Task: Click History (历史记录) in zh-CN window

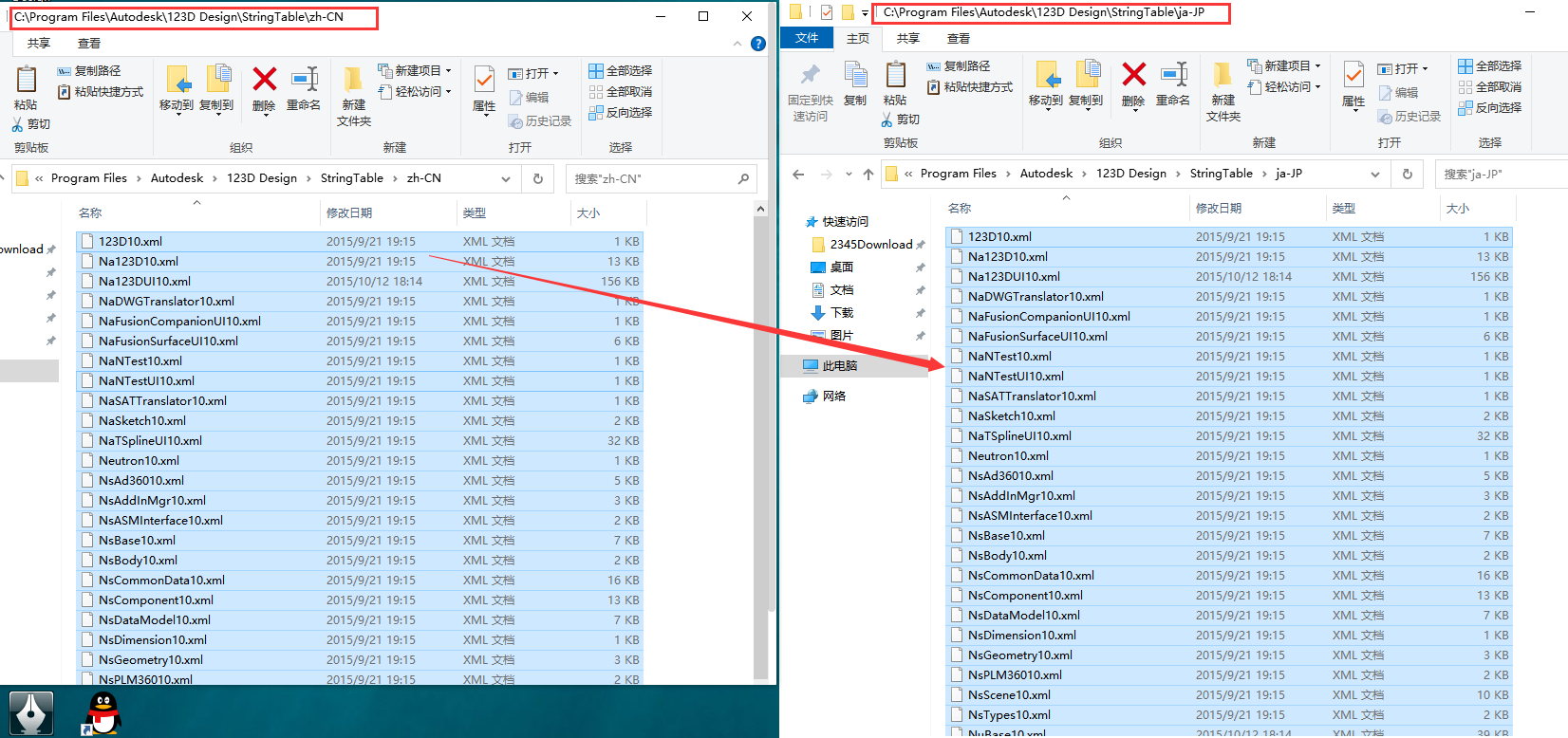Action: coord(540,121)
